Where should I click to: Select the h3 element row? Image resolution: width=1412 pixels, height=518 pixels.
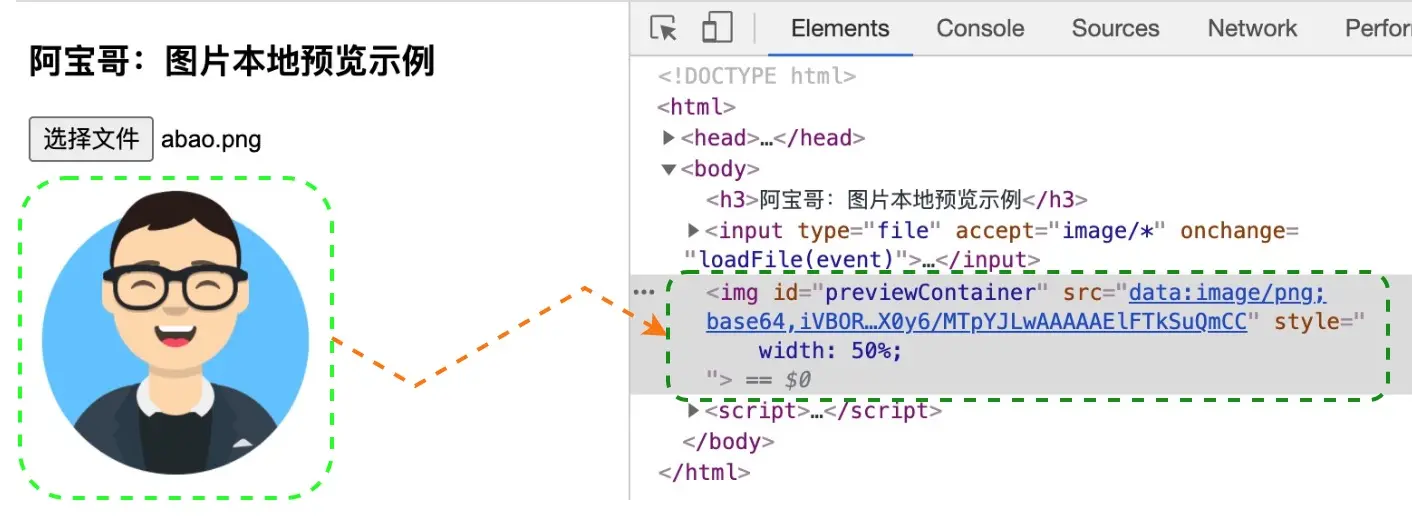pos(896,199)
